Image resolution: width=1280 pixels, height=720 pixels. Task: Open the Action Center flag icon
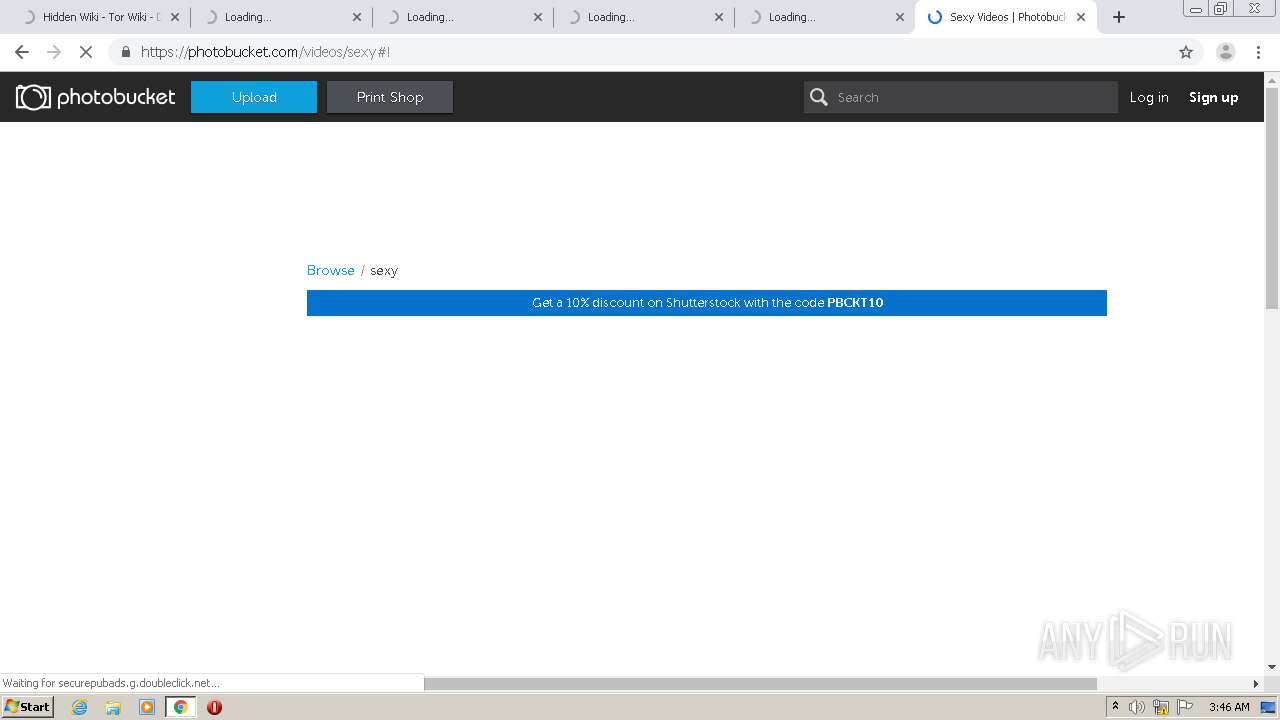tap(1185, 707)
